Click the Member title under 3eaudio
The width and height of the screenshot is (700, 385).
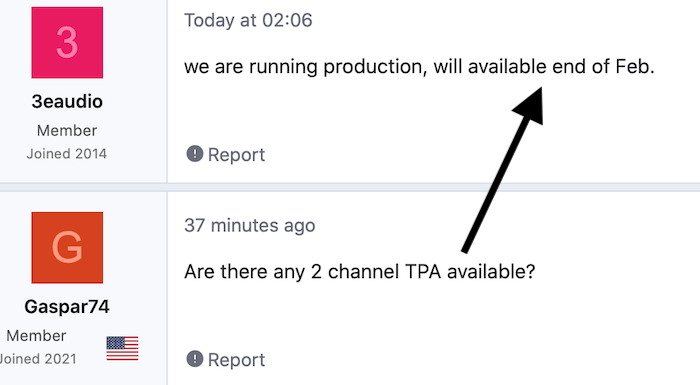(x=67, y=130)
